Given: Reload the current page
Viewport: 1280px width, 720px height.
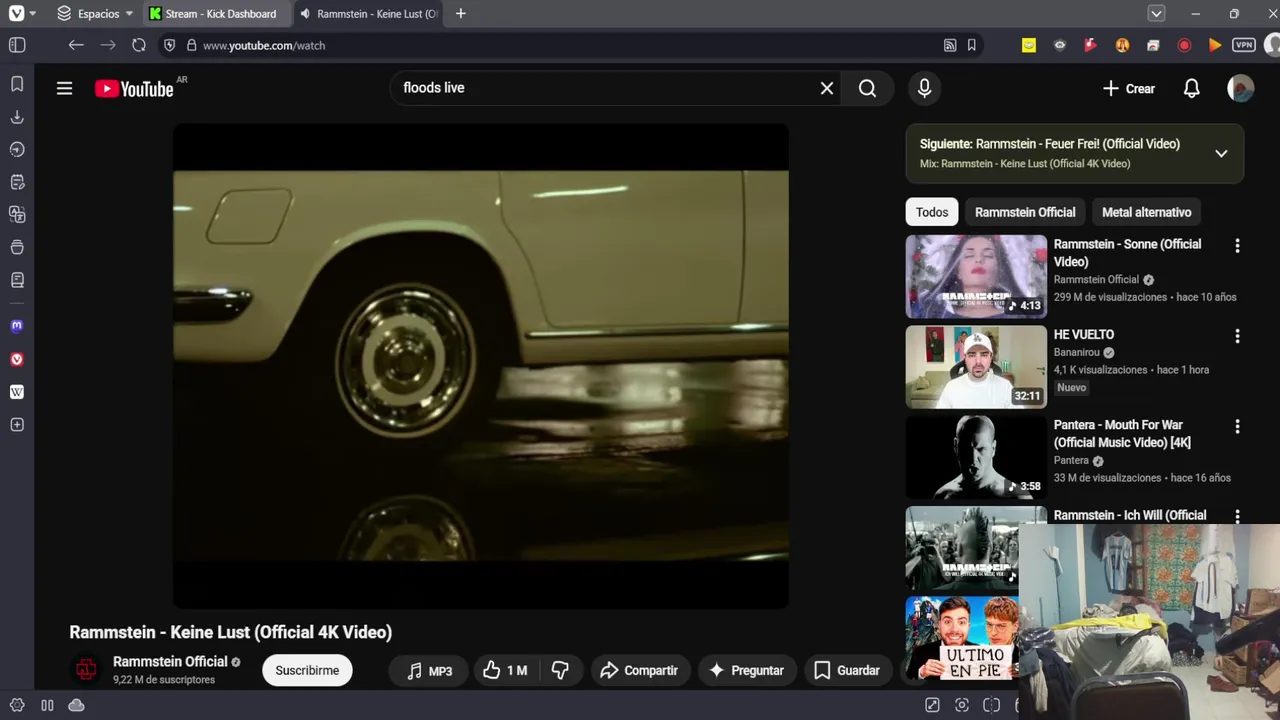Looking at the screenshot, I should [139, 45].
